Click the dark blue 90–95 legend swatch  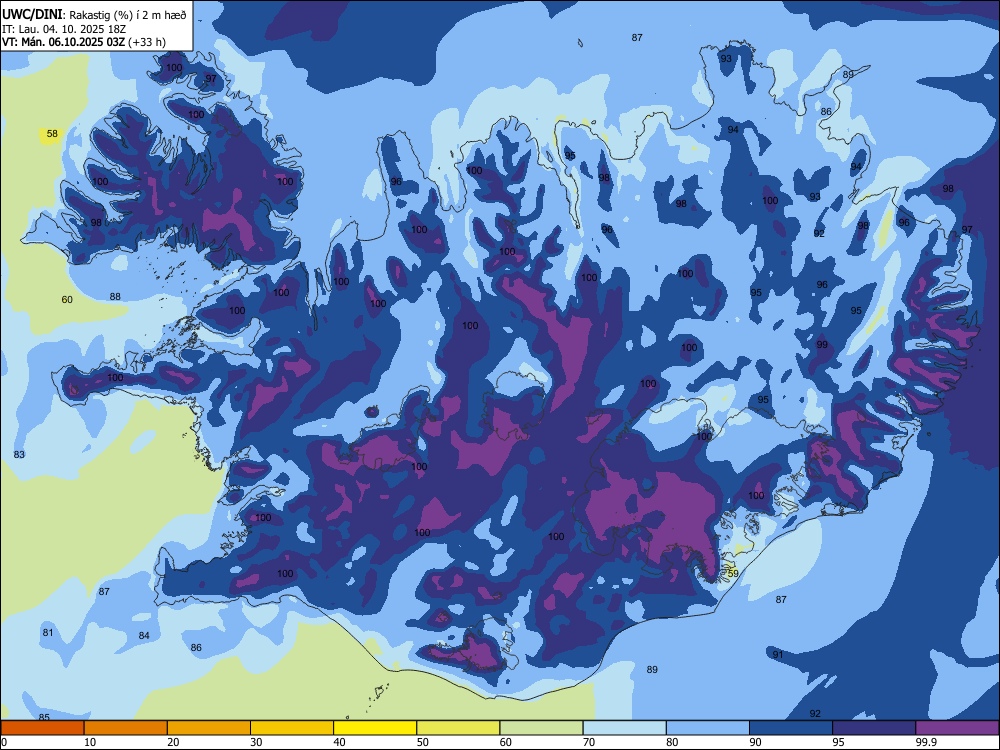[791, 728]
